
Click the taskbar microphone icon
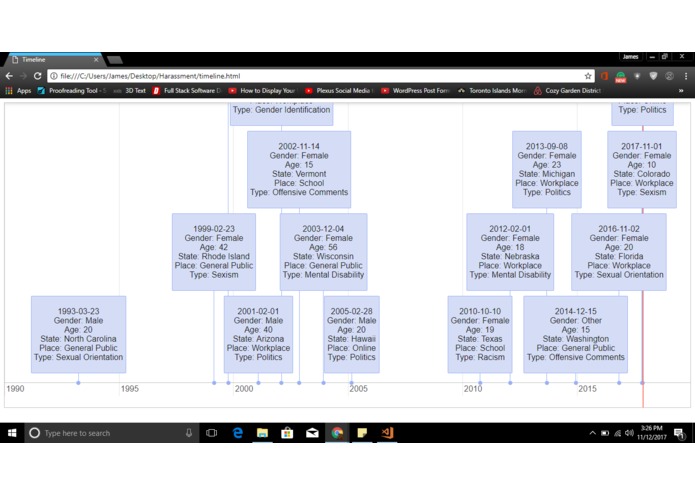189,433
